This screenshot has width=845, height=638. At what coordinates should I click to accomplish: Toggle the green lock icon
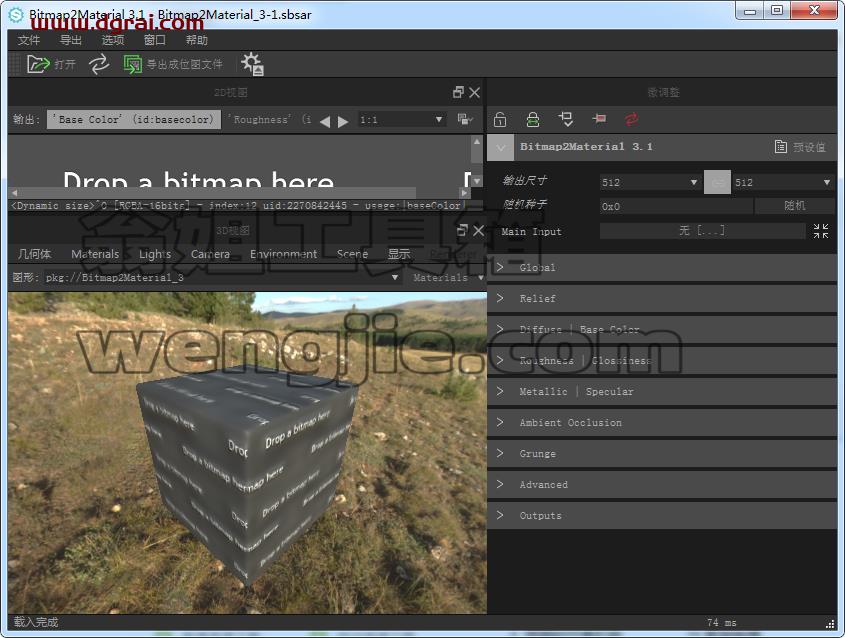[533, 119]
